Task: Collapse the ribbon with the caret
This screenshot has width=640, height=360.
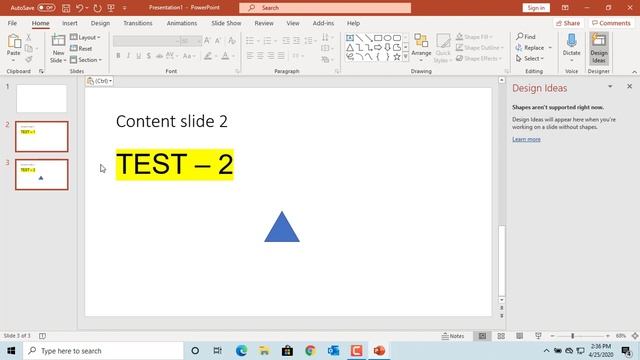Action: (634, 72)
